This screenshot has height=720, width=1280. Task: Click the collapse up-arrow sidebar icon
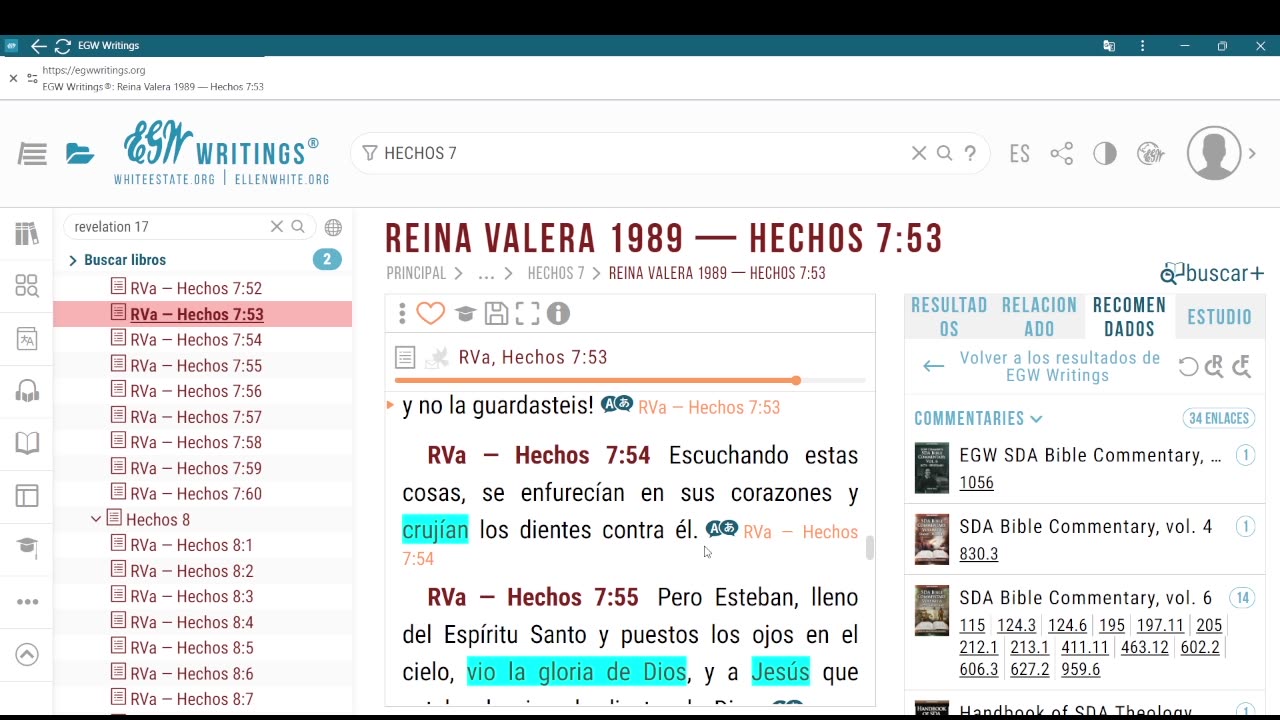(27, 654)
